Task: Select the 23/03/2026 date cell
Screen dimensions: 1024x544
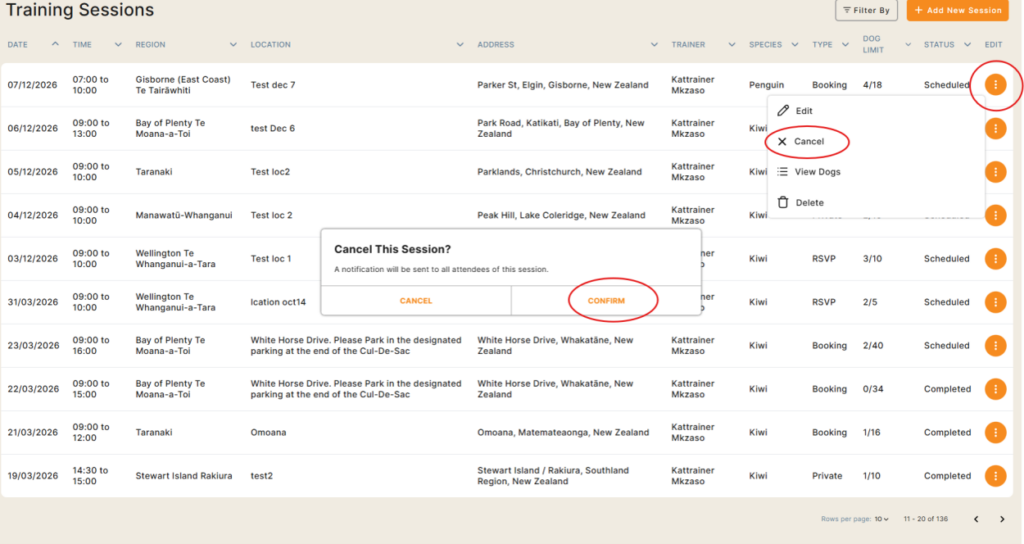Action: click(33, 345)
